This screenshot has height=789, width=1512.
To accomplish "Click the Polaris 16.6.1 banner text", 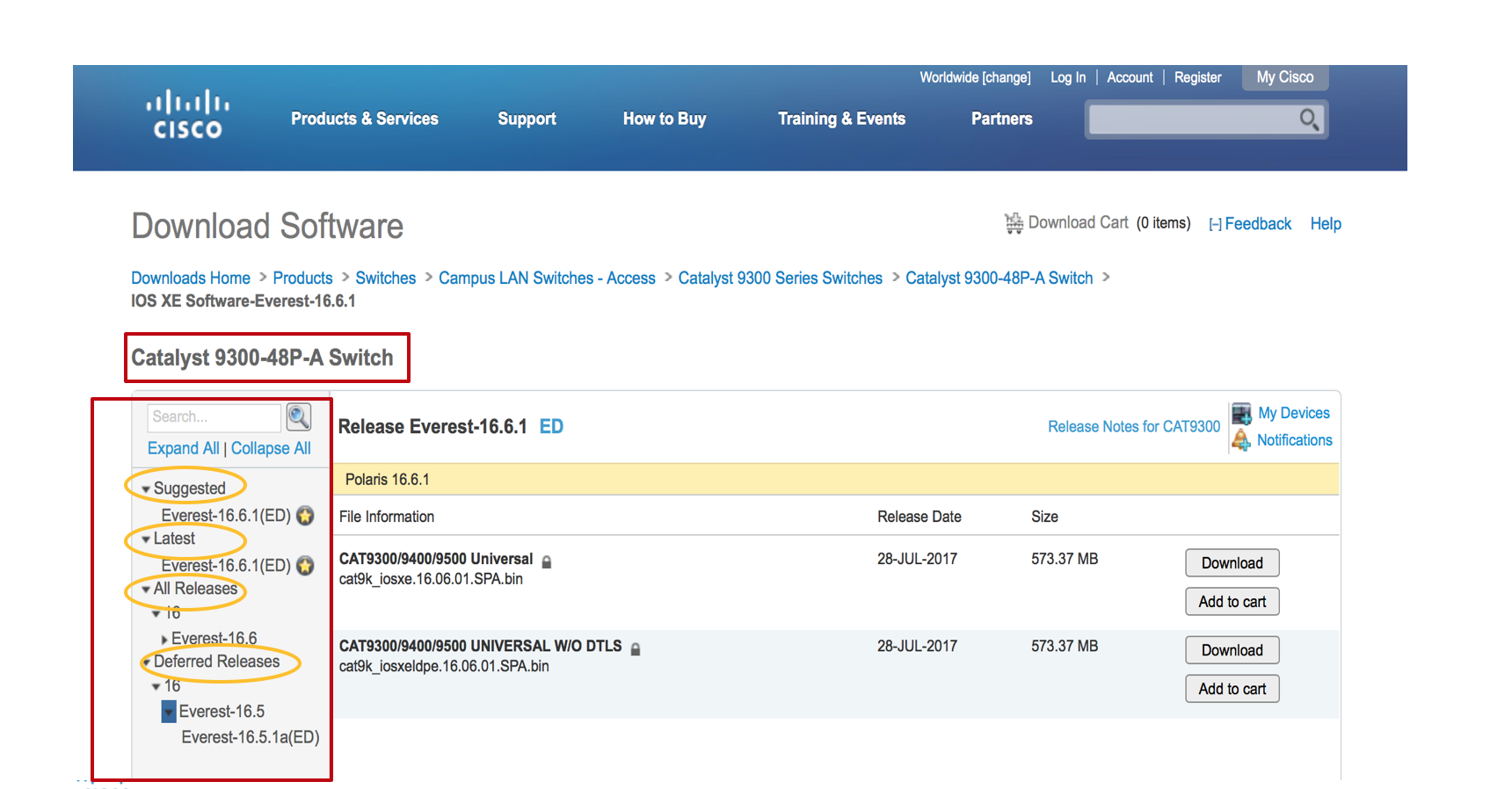I will click(388, 480).
